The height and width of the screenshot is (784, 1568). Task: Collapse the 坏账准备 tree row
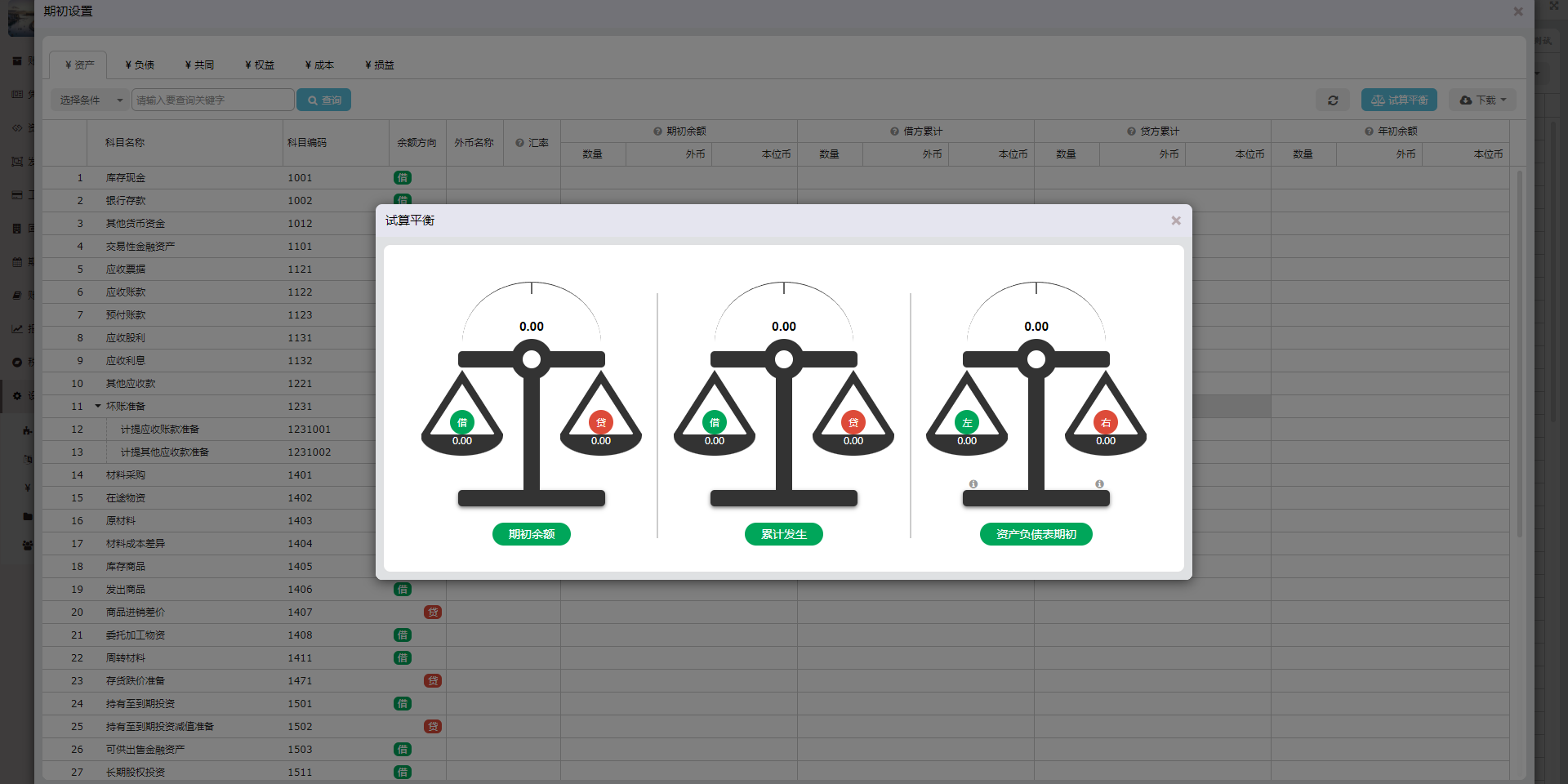click(x=98, y=406)
